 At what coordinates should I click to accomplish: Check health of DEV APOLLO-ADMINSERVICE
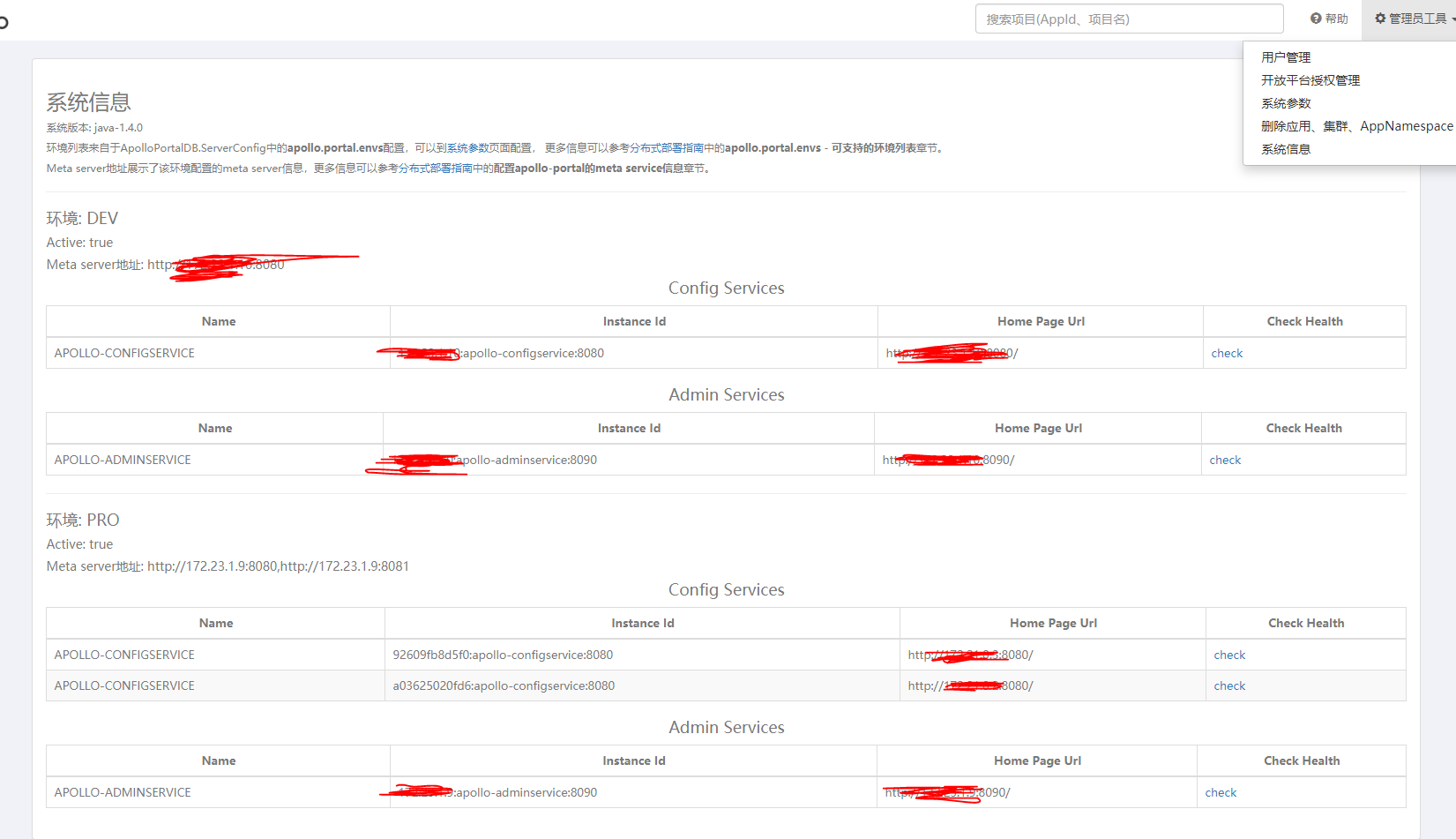pyautogui.click(x=1225, y=460)
